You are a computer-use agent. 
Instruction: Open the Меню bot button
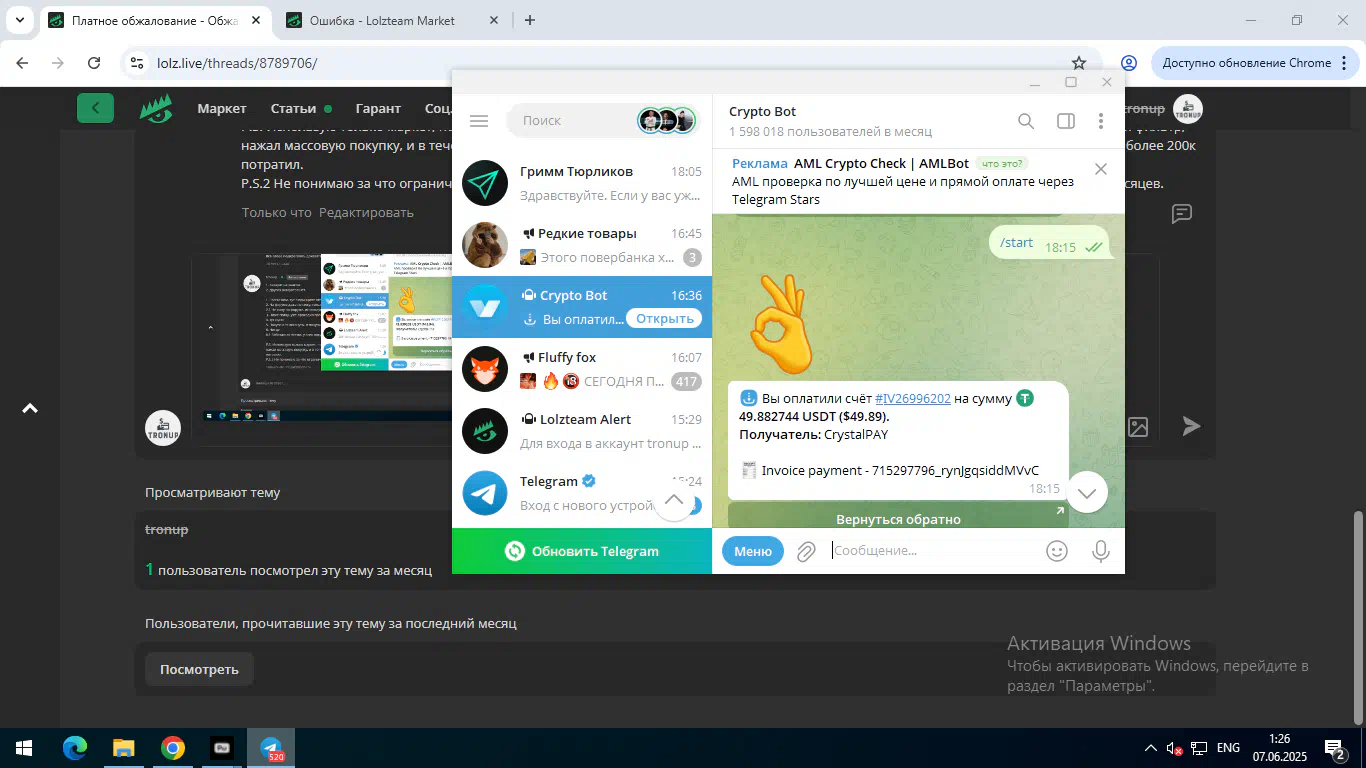753,551
